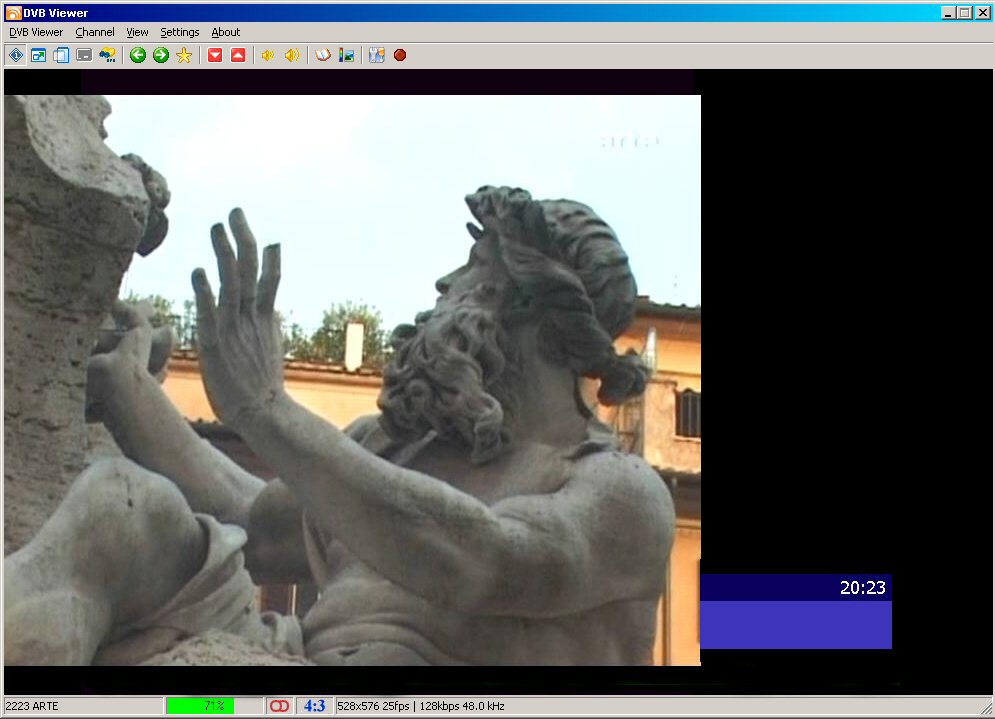Open the About menu
This screenshot has height=719, width=995.
226,32
